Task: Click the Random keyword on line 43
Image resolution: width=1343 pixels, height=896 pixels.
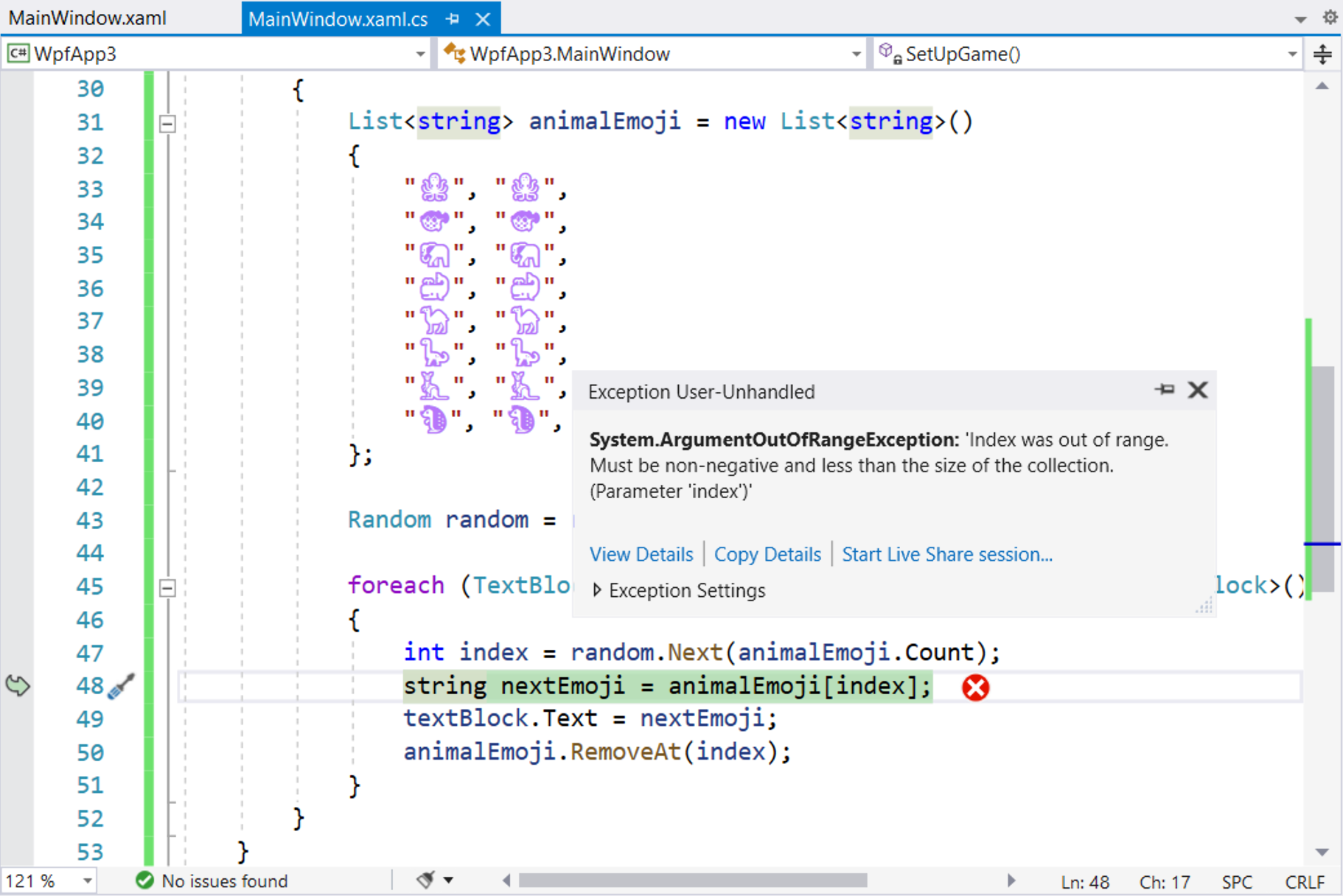Action: tap(389, 519)
